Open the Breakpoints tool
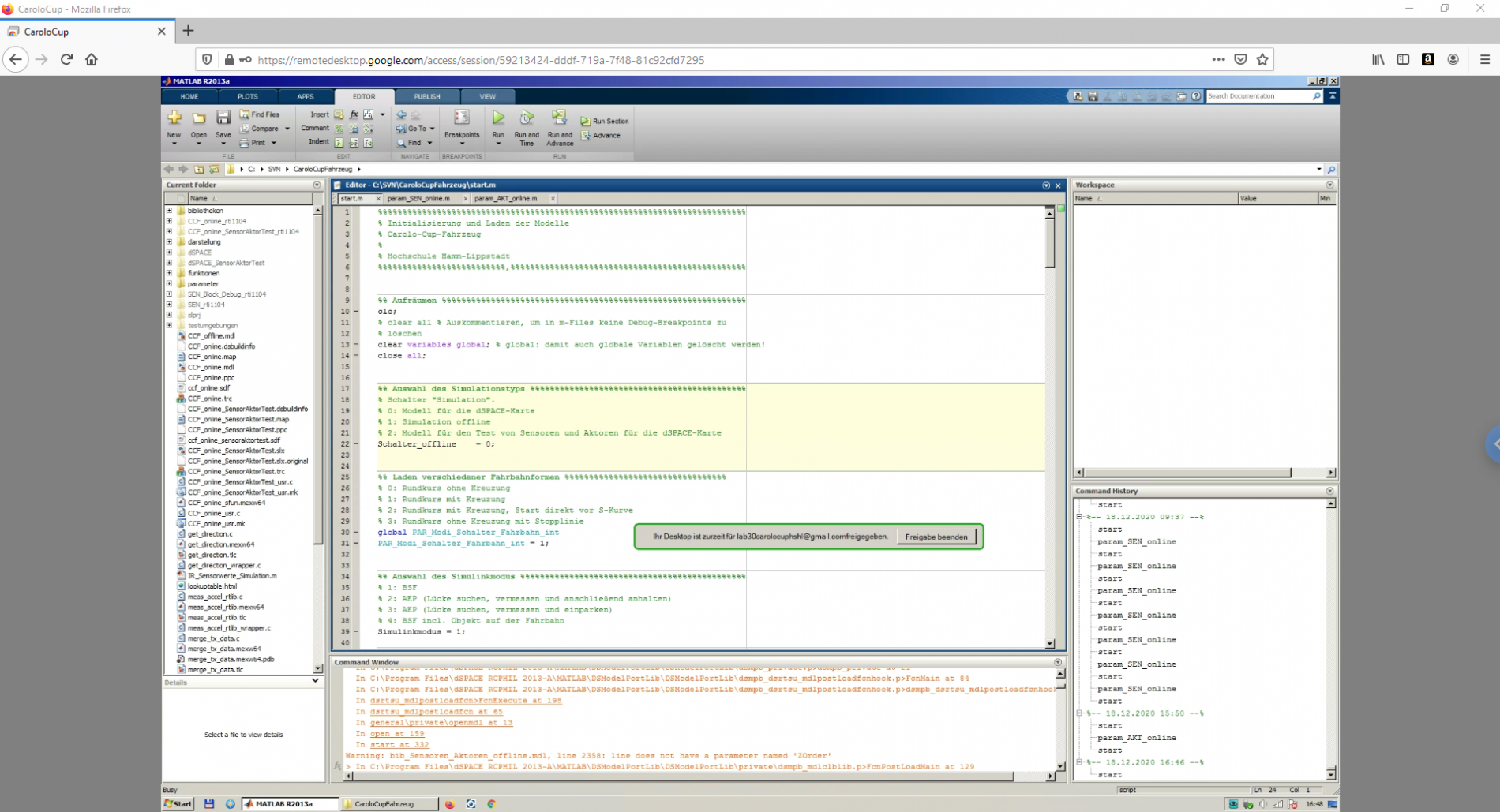 (x=462, y=118)
